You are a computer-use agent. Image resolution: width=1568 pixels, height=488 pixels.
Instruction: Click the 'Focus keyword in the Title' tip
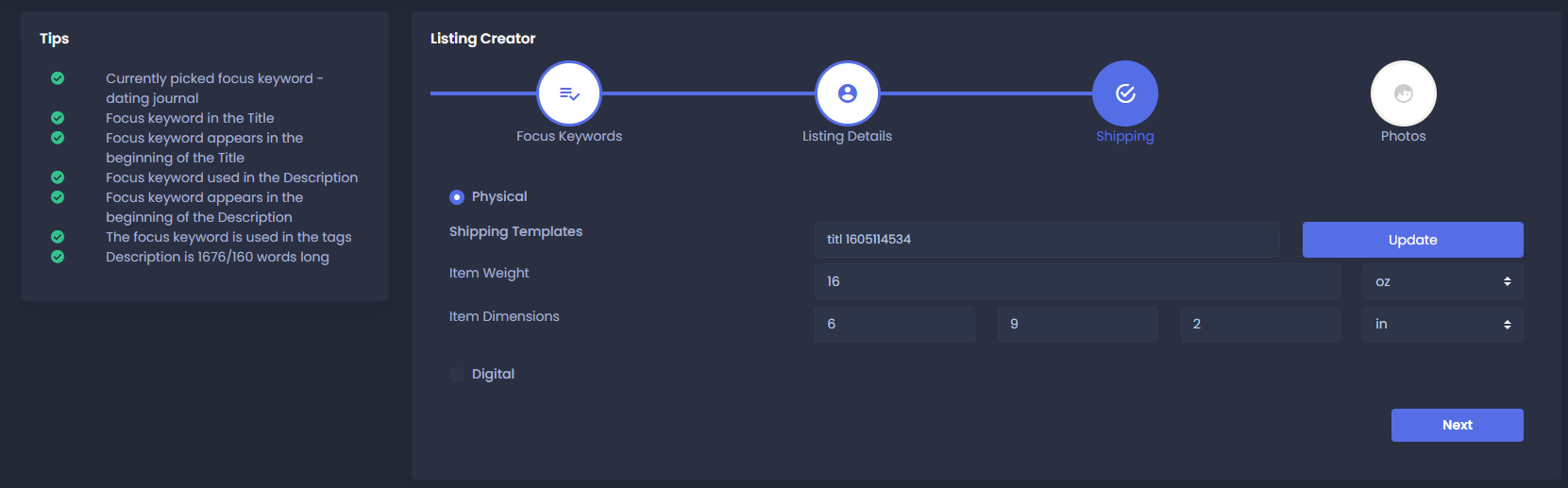pos(190,118)
